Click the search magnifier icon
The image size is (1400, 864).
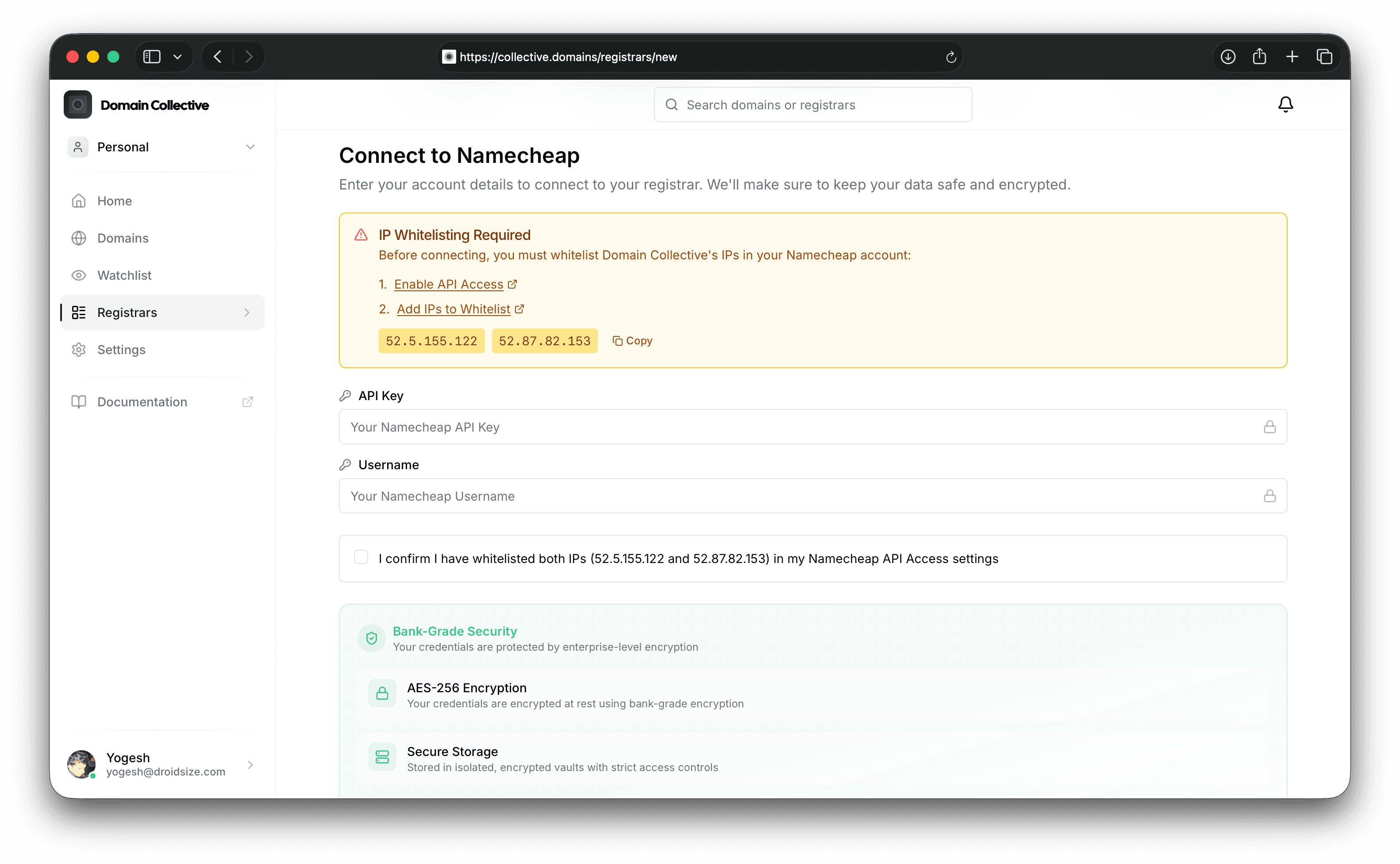(x=672, y=104)
